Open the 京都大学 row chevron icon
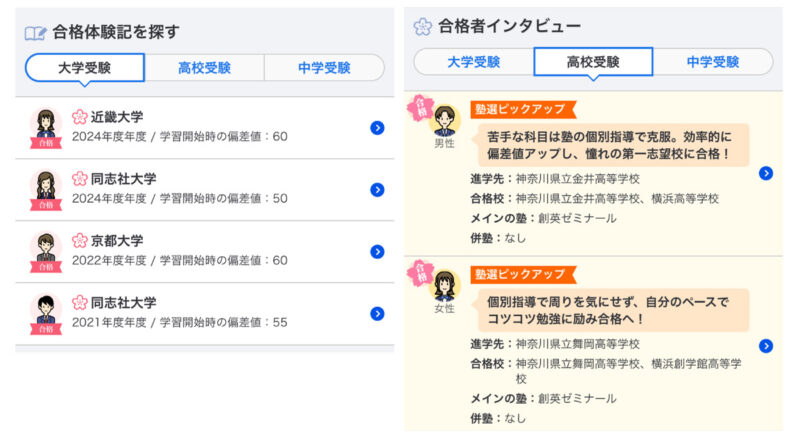 (x=377, y=252)
